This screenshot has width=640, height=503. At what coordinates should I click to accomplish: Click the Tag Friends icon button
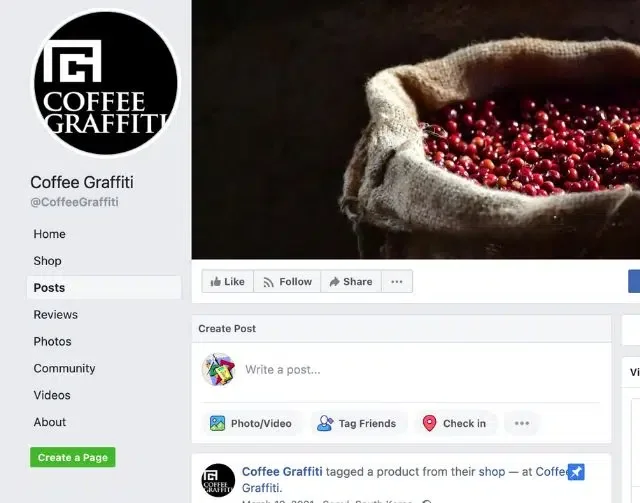click(325, 423)
